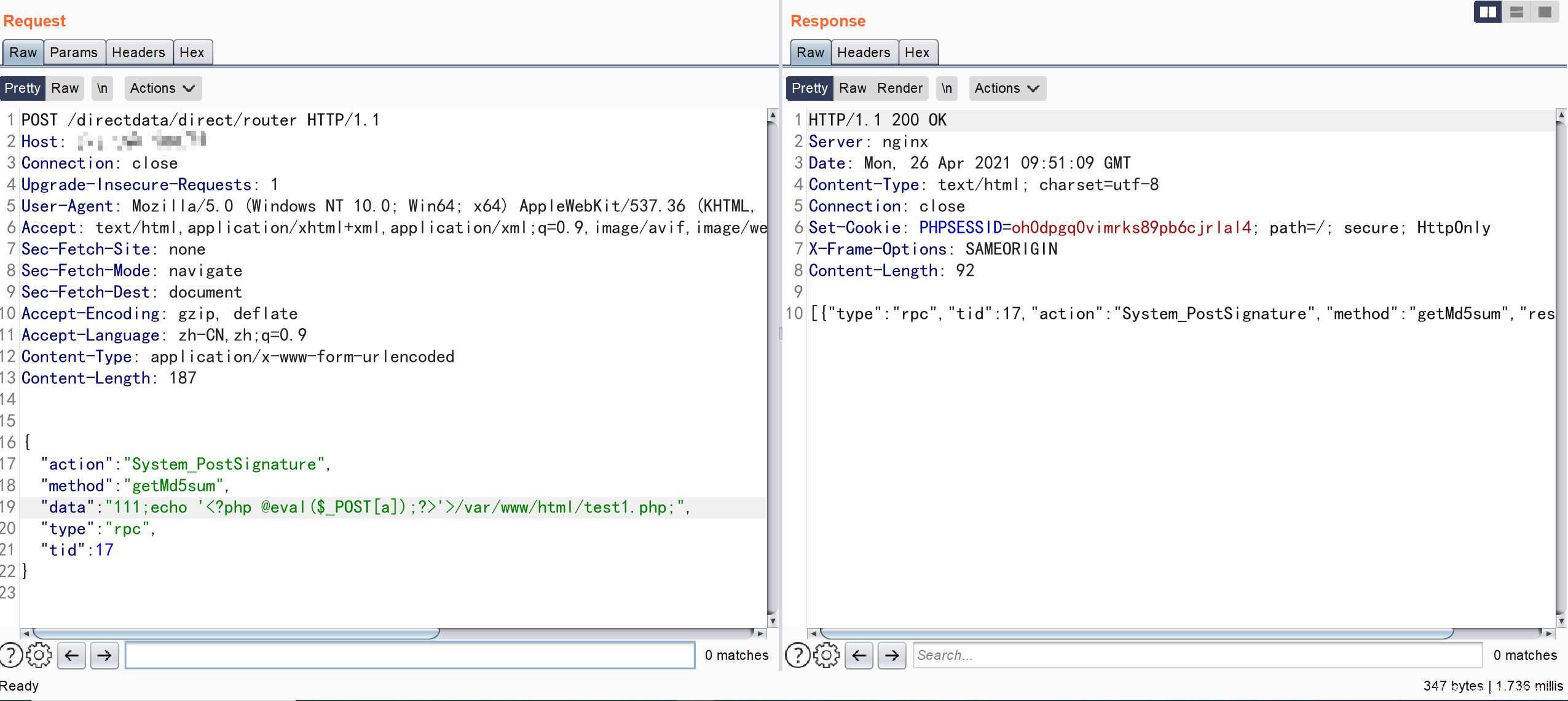The height and width of the screenshot is (701, 1568).
Task: Switch request editor to Raw view
Action: [65, 88]
